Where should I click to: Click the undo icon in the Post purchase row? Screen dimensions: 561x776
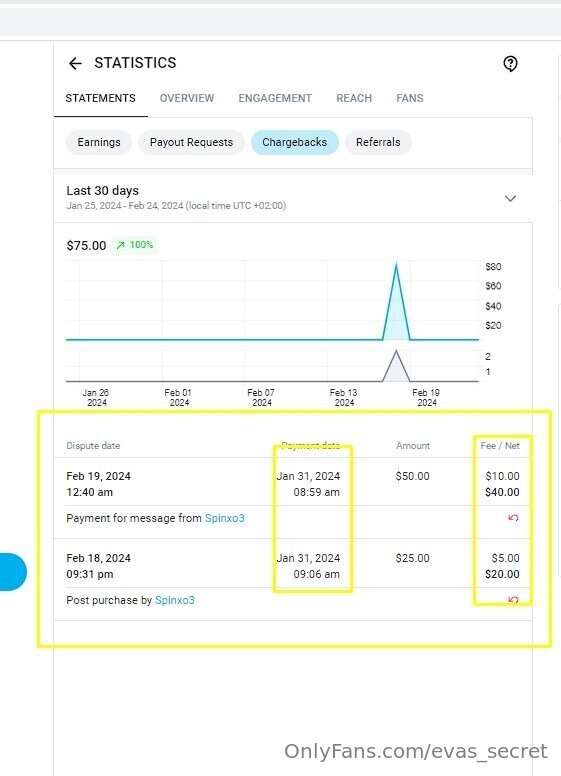coord(514,600)
